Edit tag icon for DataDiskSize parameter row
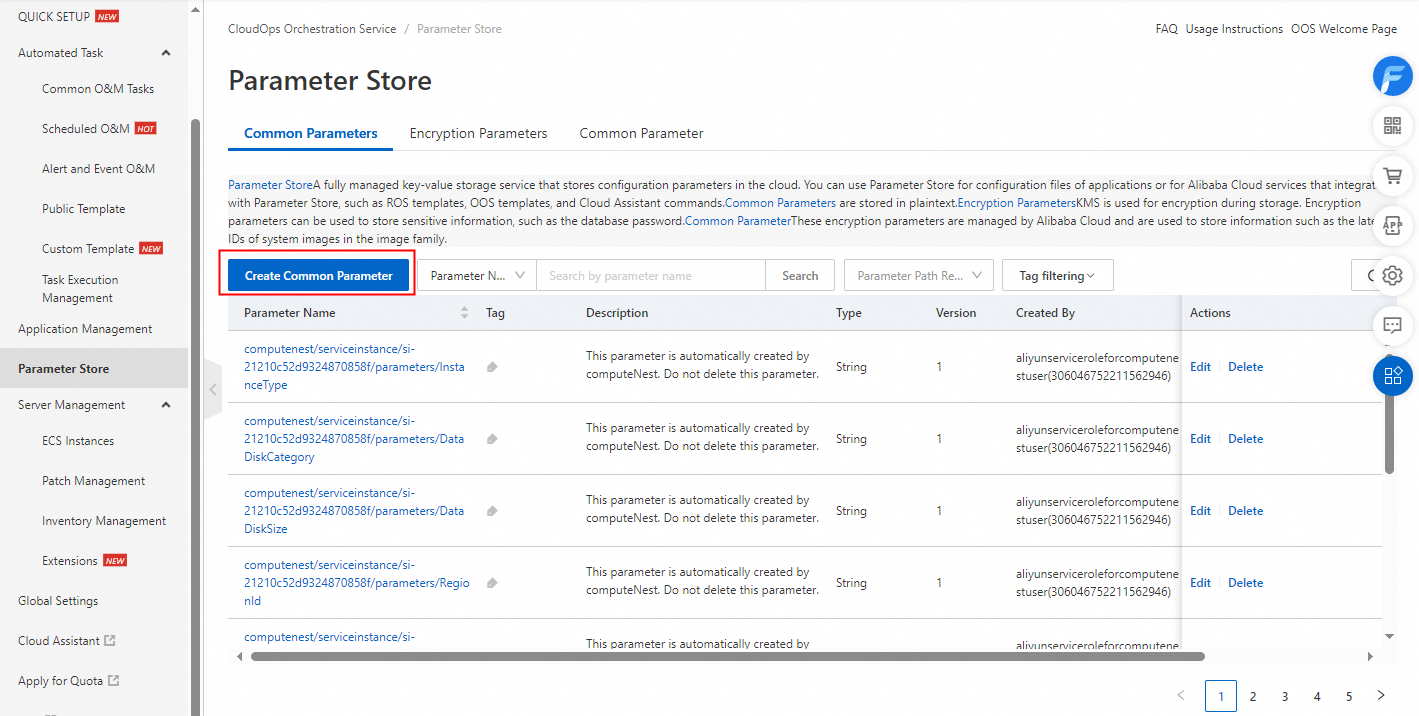 coord(492,511)
